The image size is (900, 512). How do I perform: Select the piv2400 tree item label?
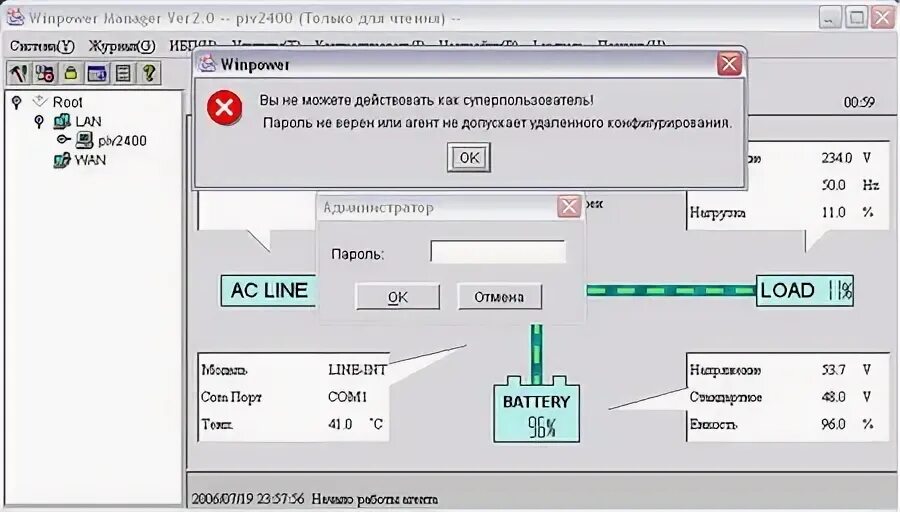[122, 141]
